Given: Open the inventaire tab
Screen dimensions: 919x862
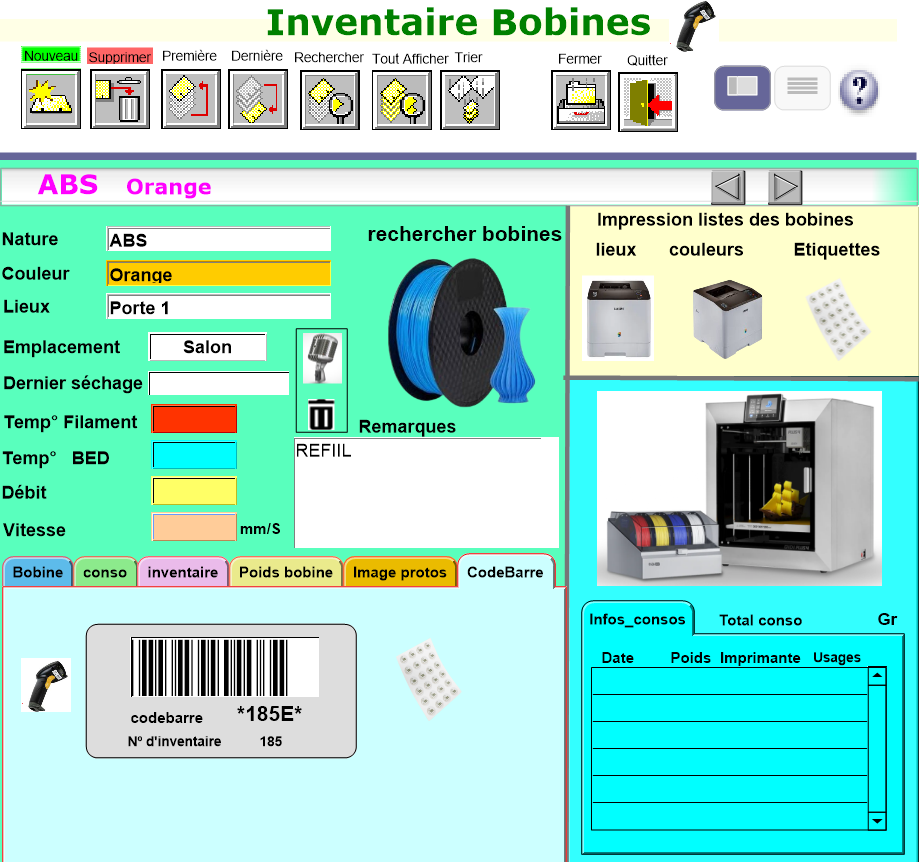Looking at the screenshot, I should pyautogui.click(x=183, y=572).
